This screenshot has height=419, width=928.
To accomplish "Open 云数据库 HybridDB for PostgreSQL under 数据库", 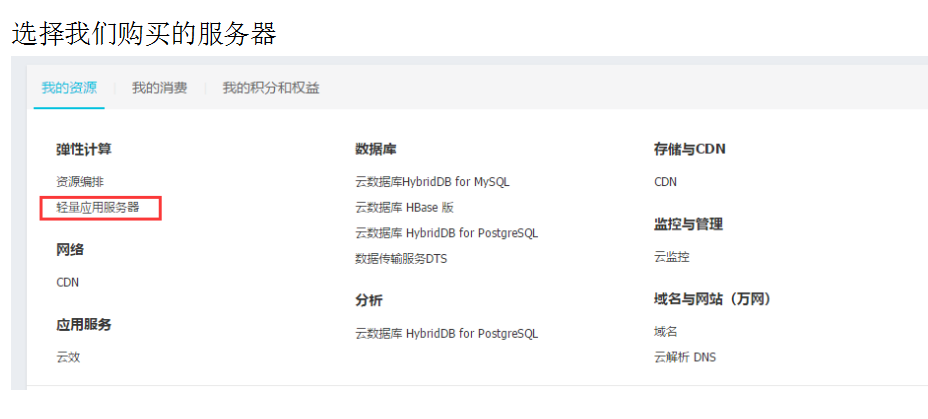I will tap(446, 233).
